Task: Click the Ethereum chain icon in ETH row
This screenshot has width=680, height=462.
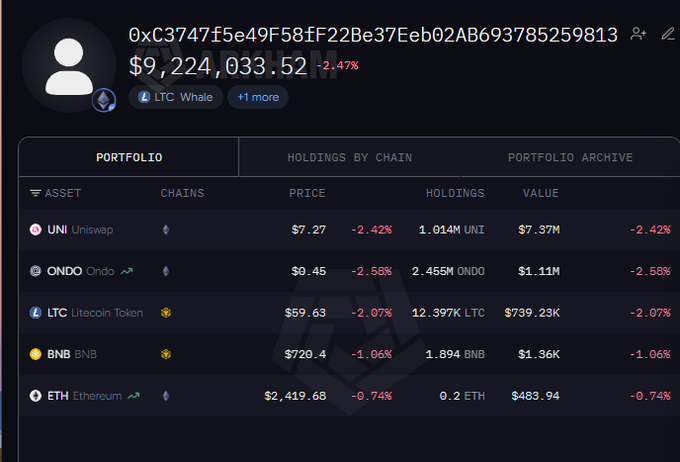Action: [x=166, y=396]
